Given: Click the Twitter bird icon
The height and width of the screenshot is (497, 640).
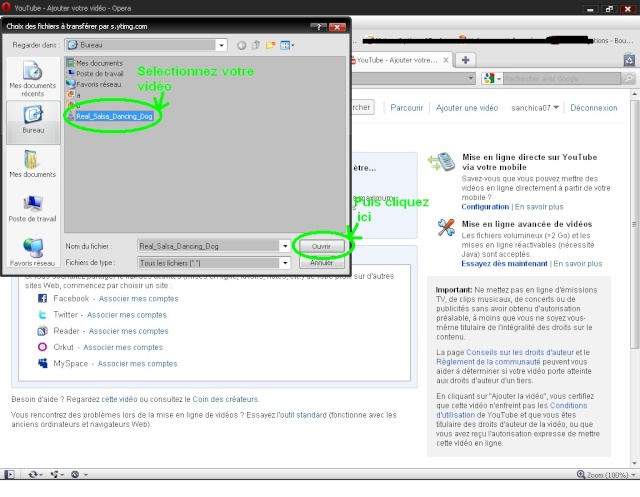Looking at the screenshot, I should coord(42,315).
